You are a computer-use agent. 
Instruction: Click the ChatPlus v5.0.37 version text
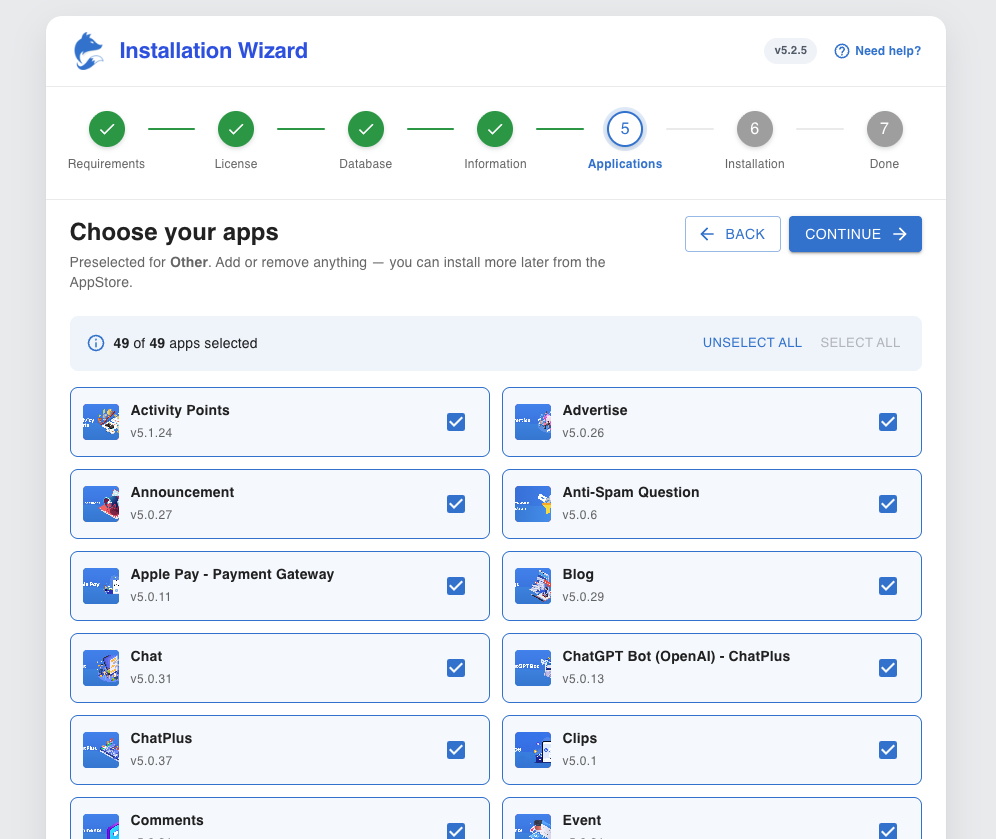[x=151, y=761]
